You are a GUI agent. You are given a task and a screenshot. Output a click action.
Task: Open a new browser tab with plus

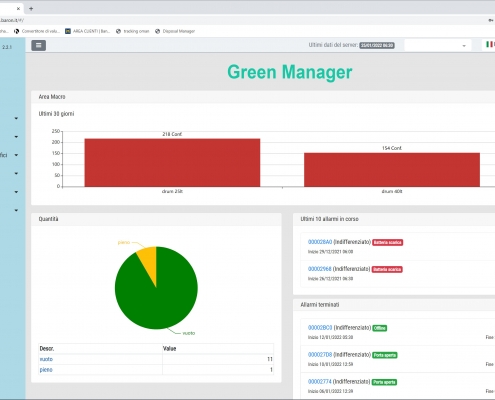(x=31, y=9)
